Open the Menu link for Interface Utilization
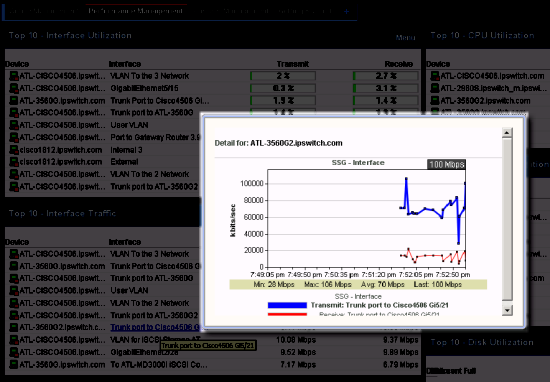Viewport: 550px width, 382px height. [405, 37]
